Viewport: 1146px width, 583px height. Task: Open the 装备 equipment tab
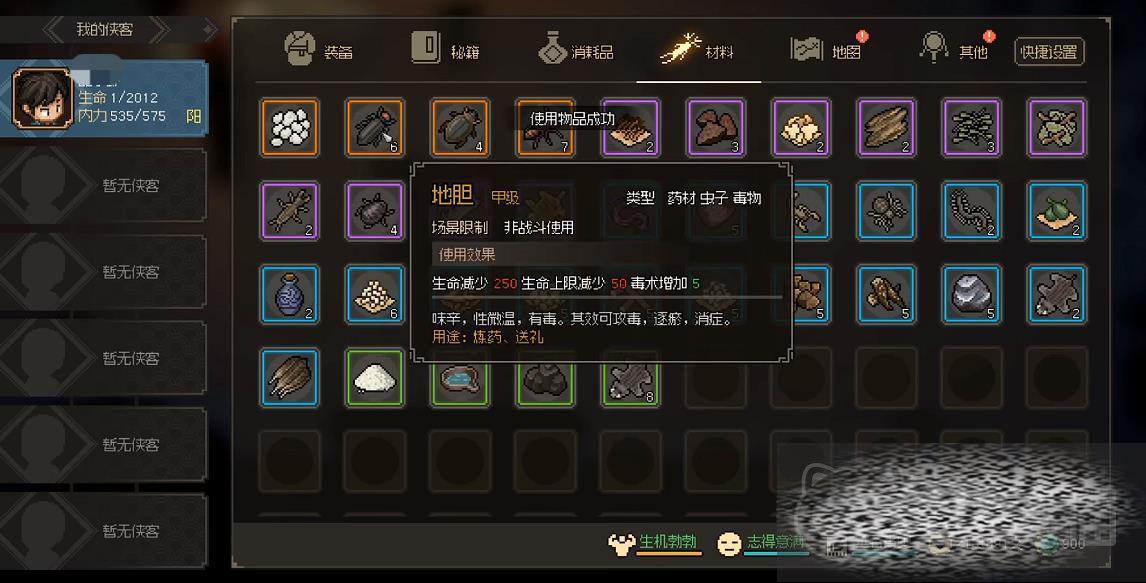[319, 50]
